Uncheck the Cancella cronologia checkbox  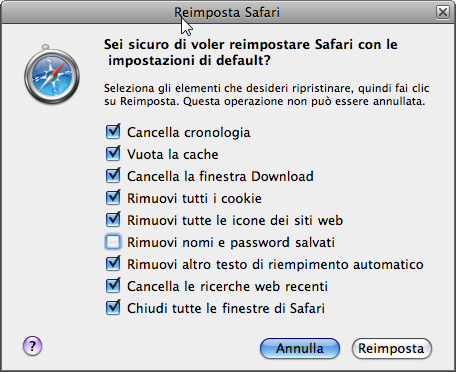[113, 132]
